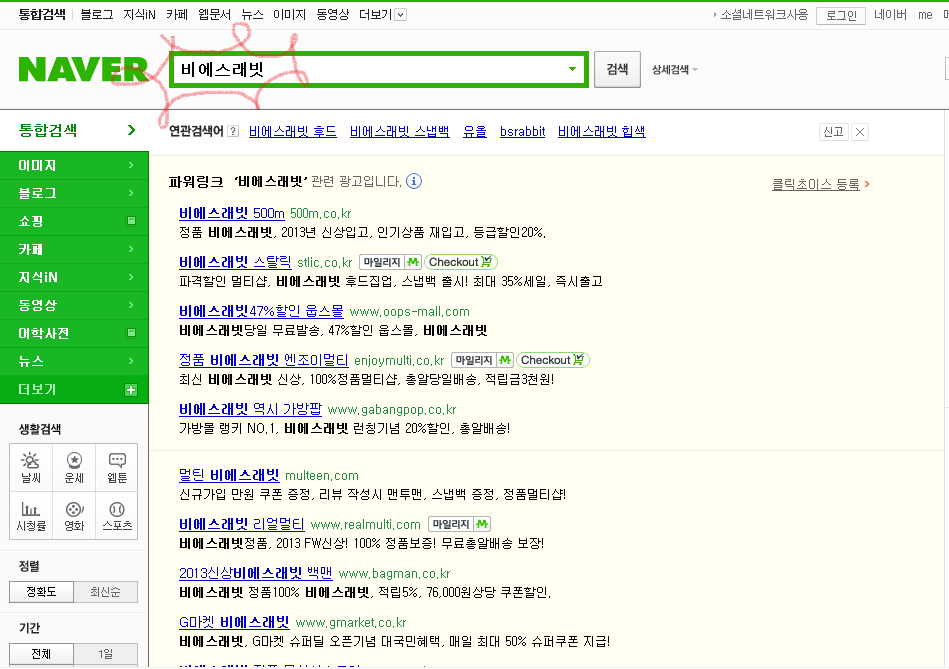Screen dimensions: 949x669
Task: Click help icon beside 연관검색어
Action: click(x=233, y=131)
